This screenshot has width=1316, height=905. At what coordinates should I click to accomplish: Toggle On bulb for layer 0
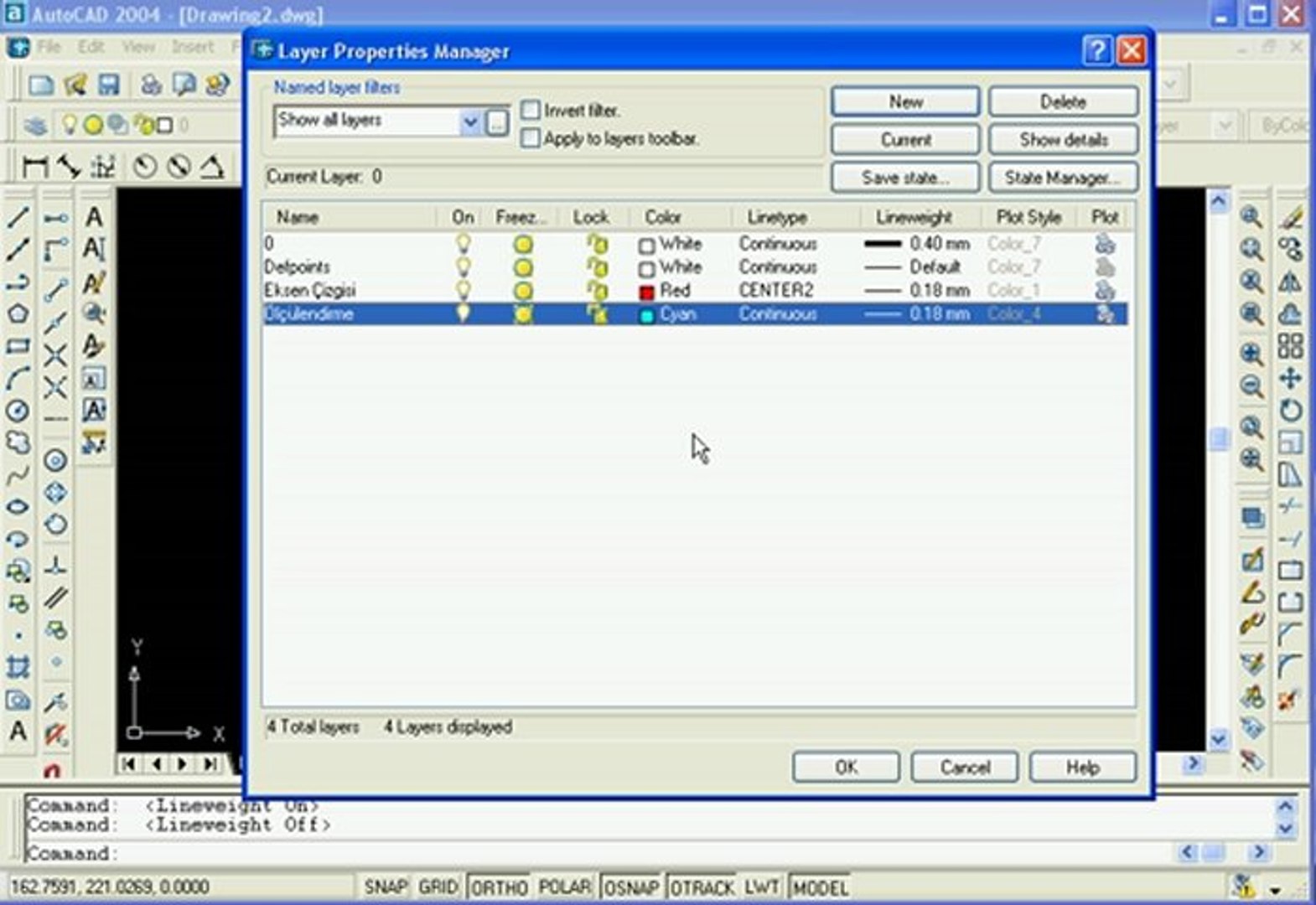(x=463, y=244)
